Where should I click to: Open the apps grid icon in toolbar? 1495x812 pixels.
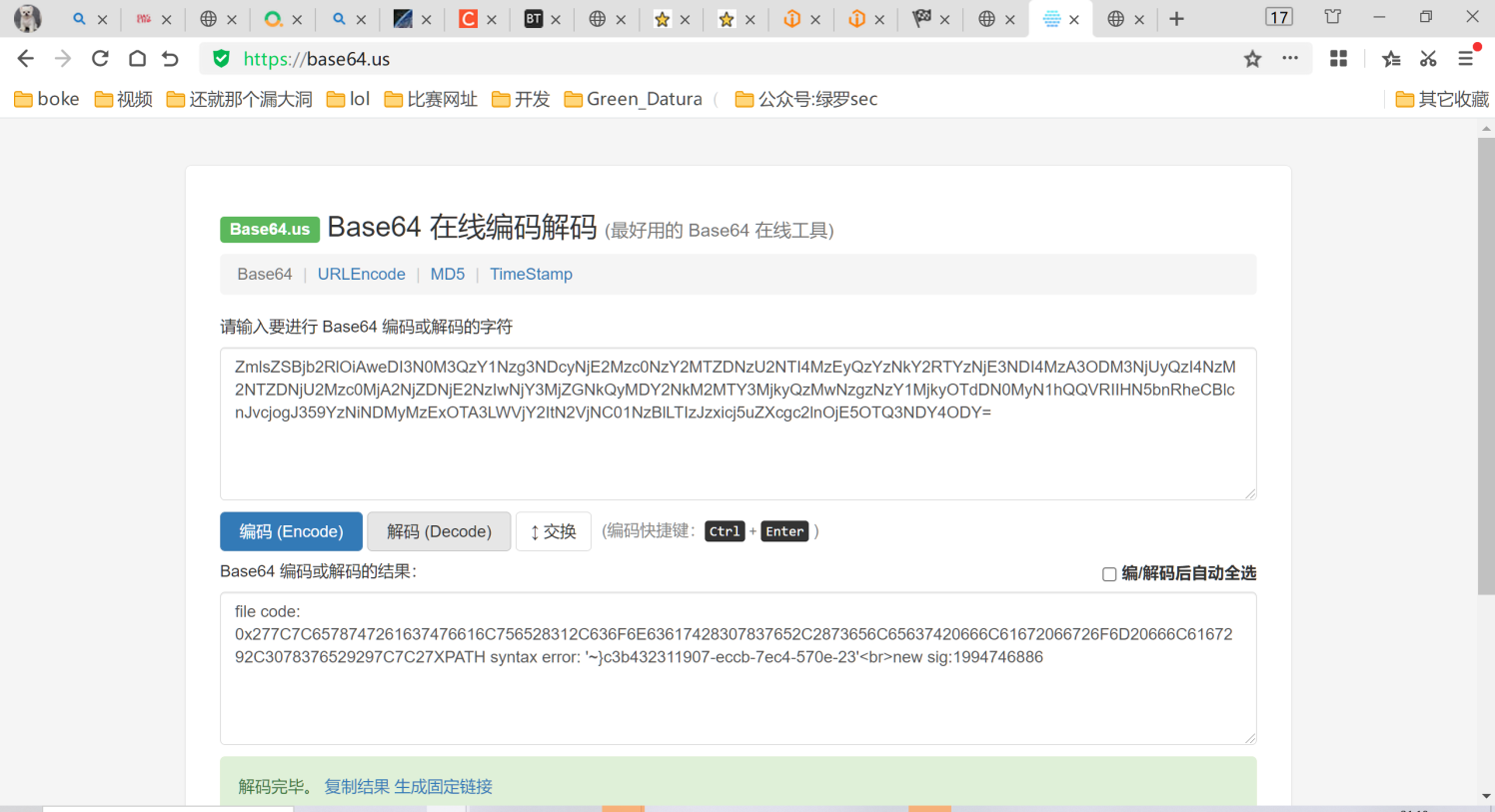[x=1338, y=58]
